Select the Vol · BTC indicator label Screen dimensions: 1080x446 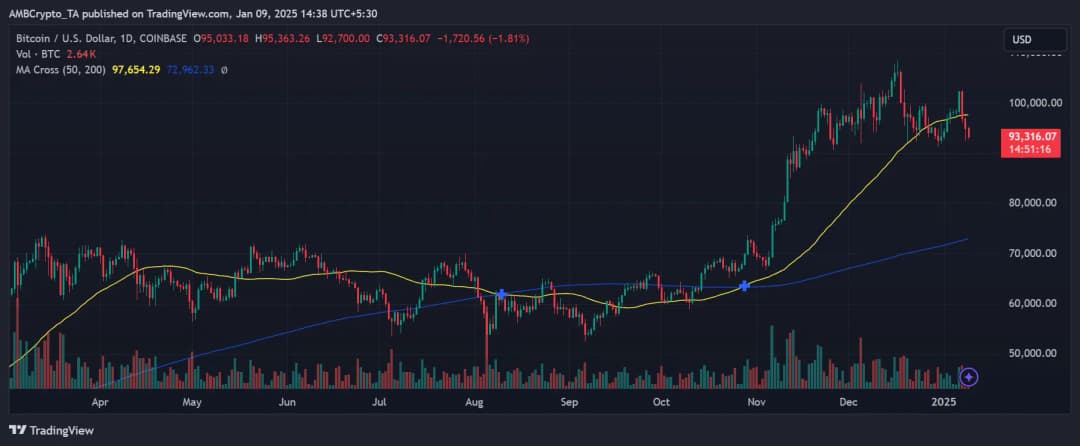pyautogui.click(x=34, y=54)
